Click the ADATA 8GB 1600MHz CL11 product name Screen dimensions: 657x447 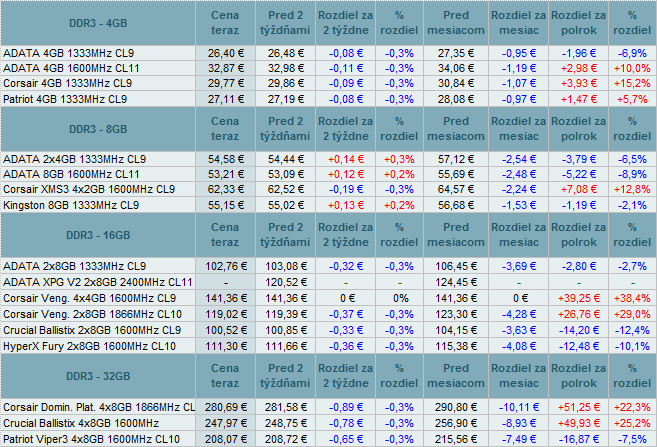pos(71,174)
